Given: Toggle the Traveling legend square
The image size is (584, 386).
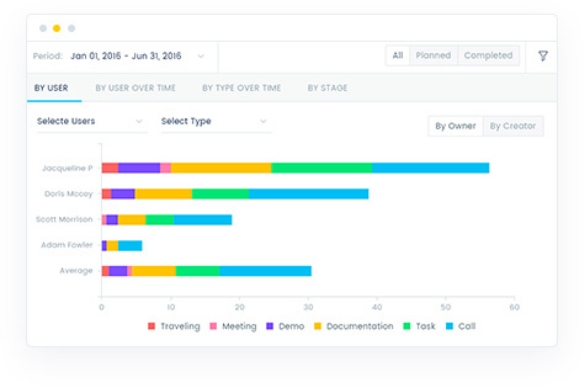Looking at the screenshot, I should click(x=151, y=326).
